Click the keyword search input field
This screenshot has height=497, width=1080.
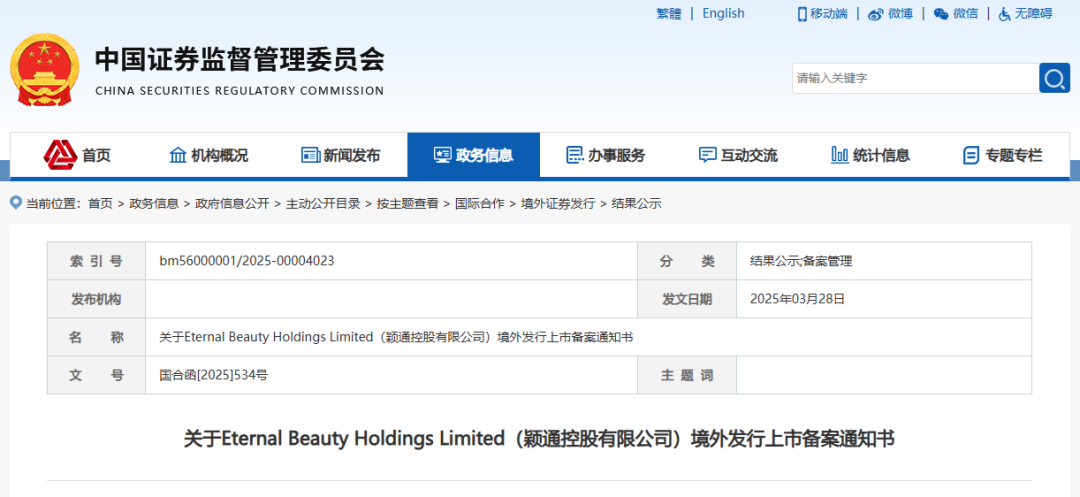point(914,78)
